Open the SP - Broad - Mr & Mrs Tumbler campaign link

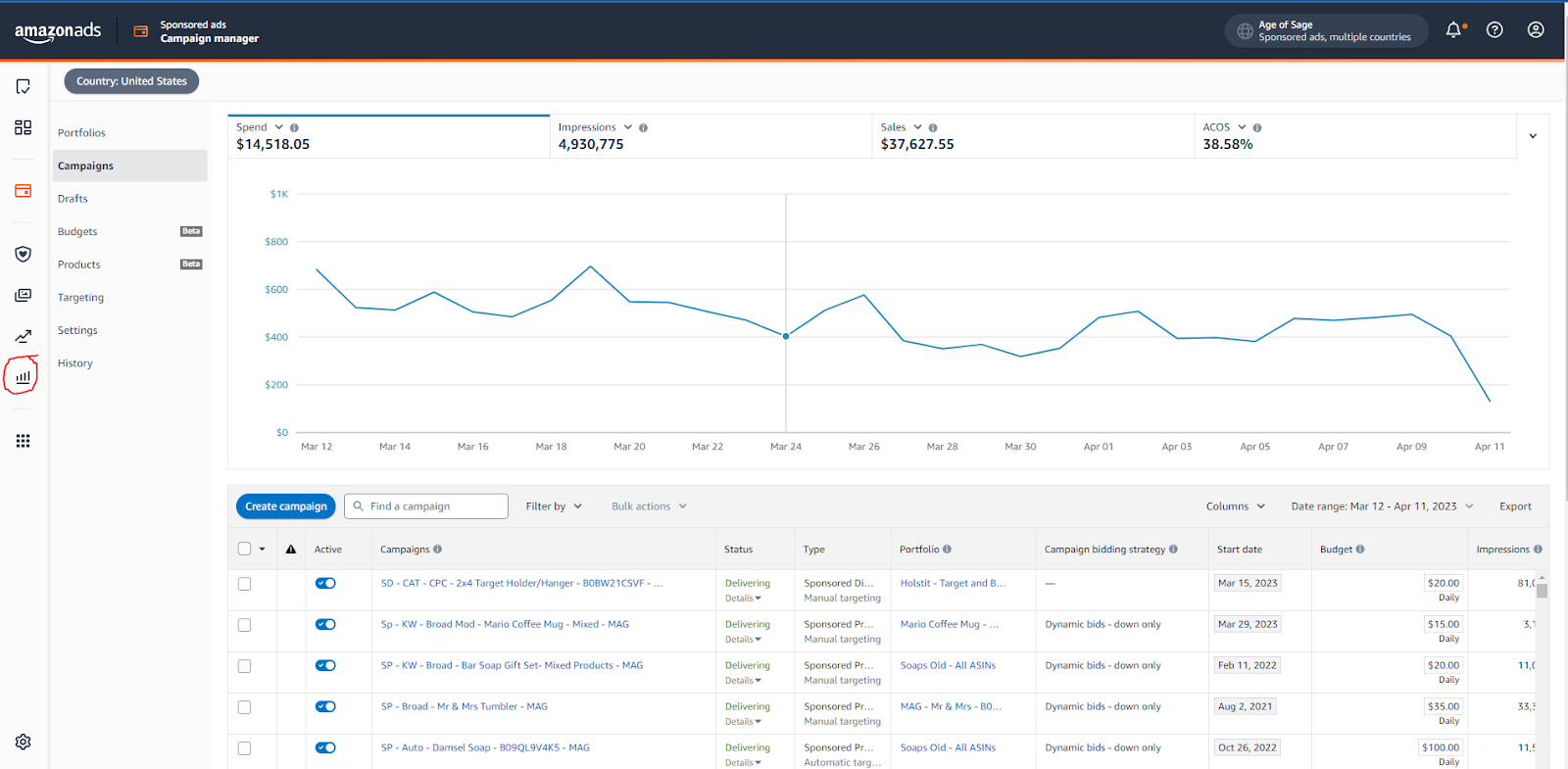[x=464, y=706]
